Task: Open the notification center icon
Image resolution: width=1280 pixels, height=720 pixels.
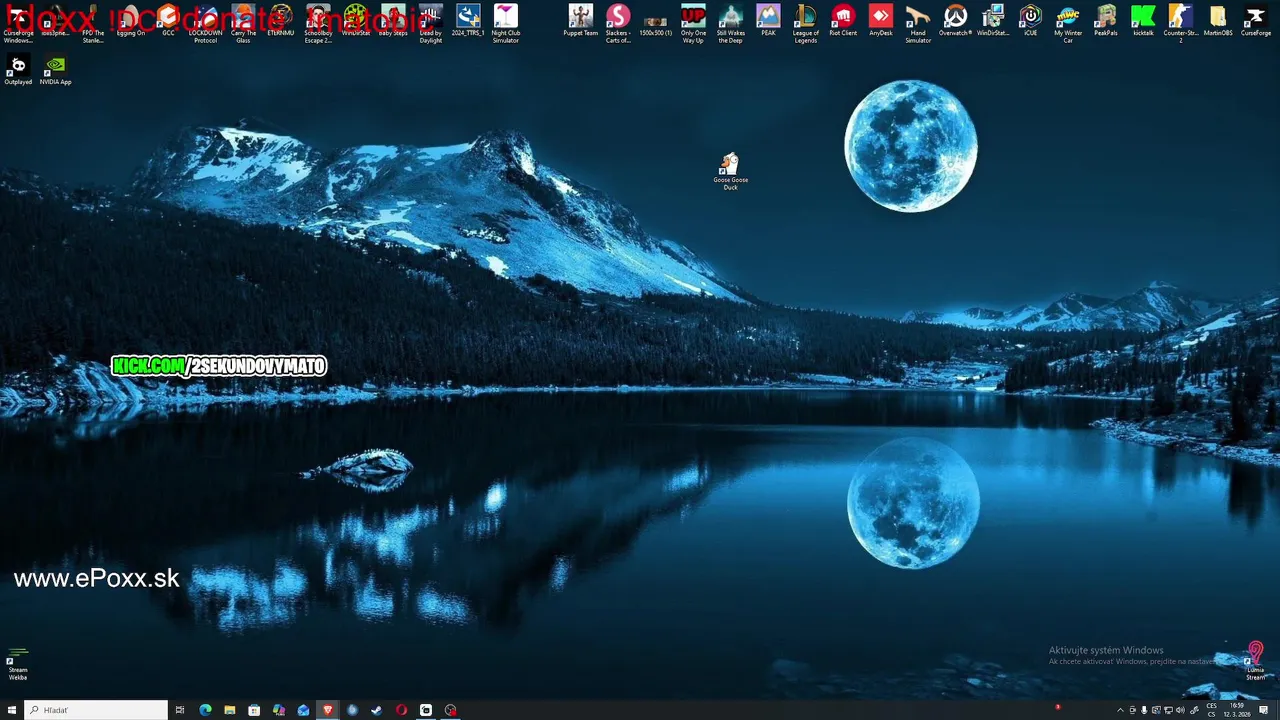Action: [x=1264, y=710]
